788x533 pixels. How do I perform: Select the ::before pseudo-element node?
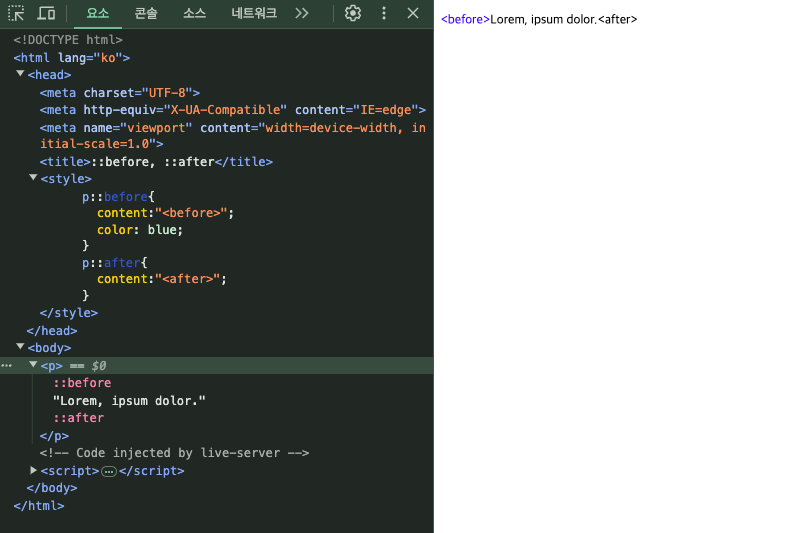82,383
